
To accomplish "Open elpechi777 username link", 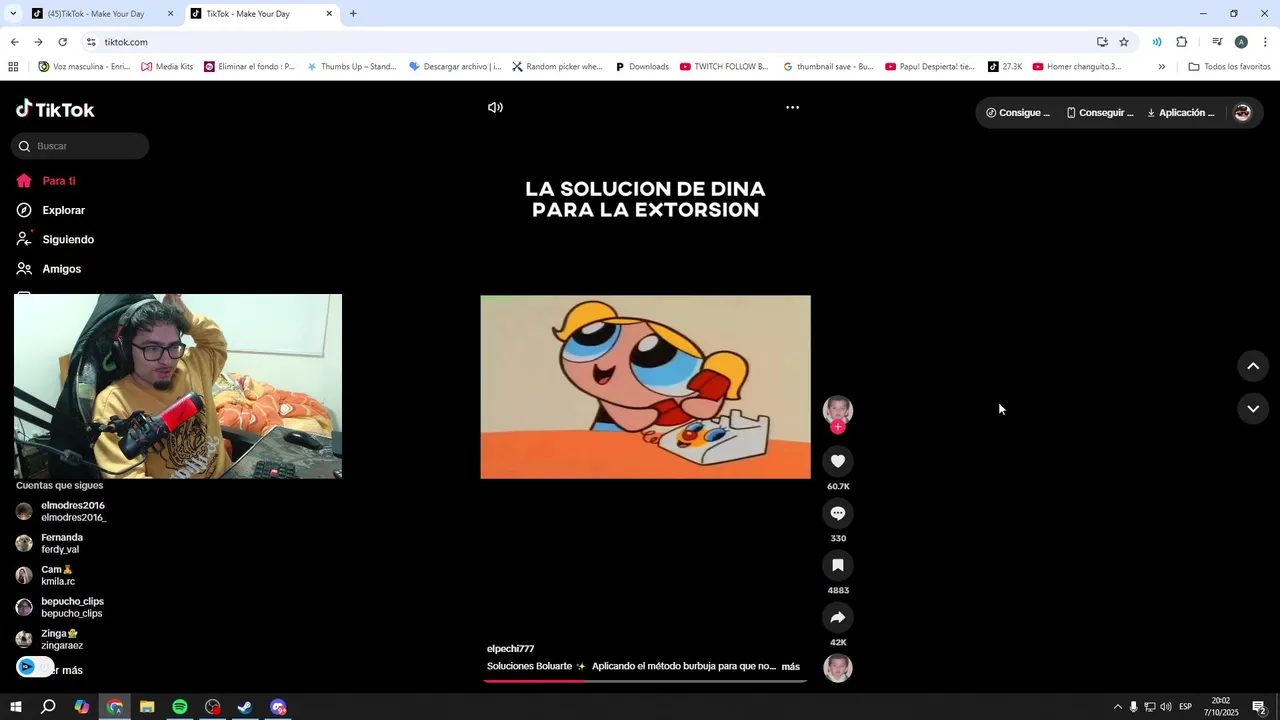I will coord(510,649).
